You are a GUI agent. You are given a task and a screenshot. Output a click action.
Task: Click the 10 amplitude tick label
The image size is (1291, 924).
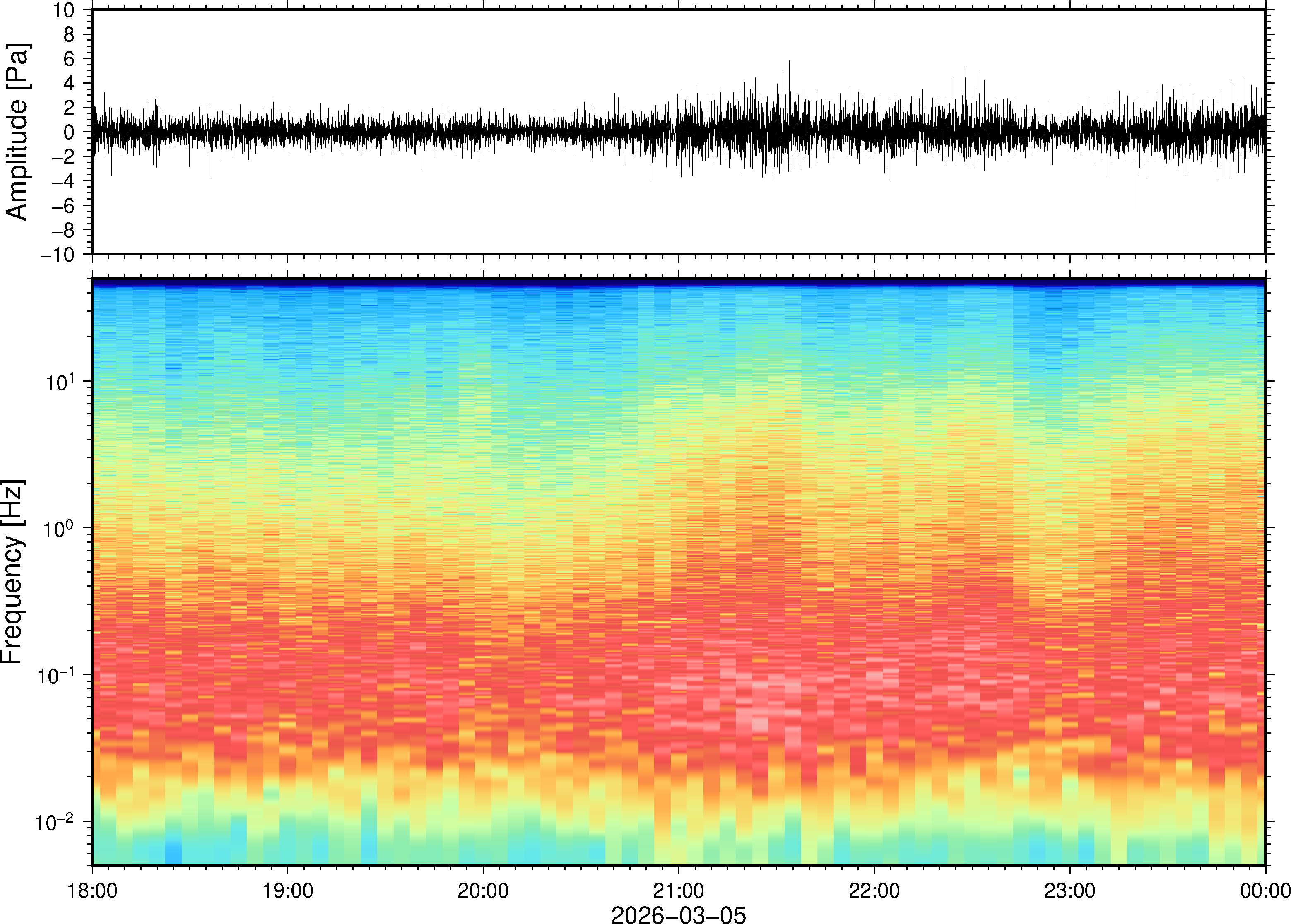[x=64, y=10]
